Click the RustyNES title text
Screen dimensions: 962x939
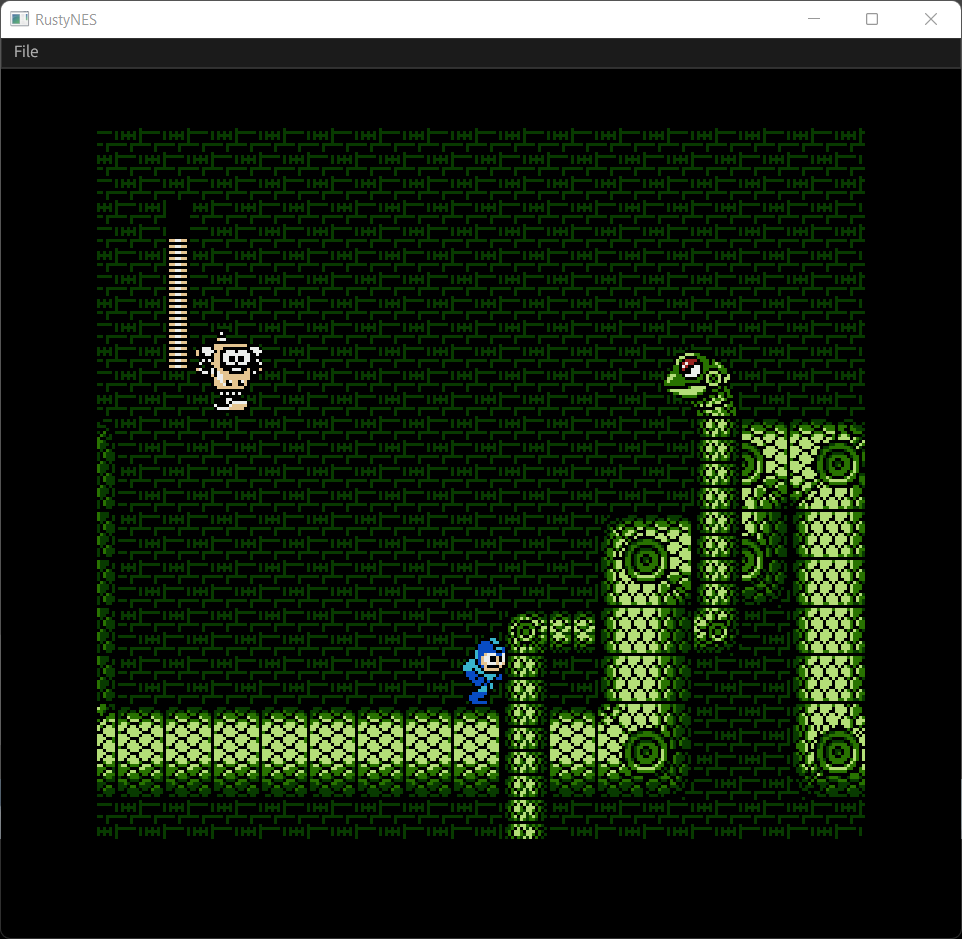click(x=66, y=20)
